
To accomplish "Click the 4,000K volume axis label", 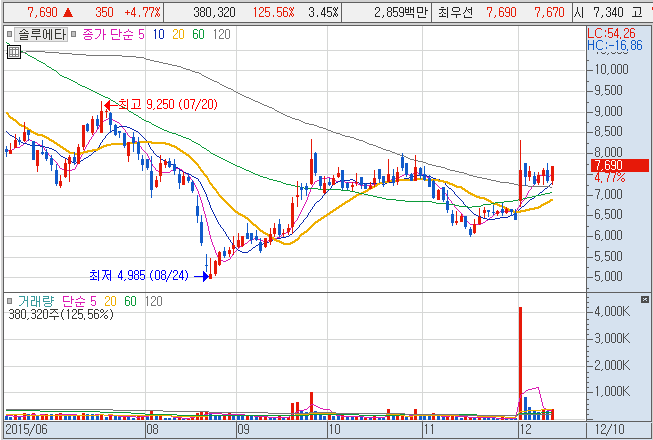I will (x=612, y=311).
